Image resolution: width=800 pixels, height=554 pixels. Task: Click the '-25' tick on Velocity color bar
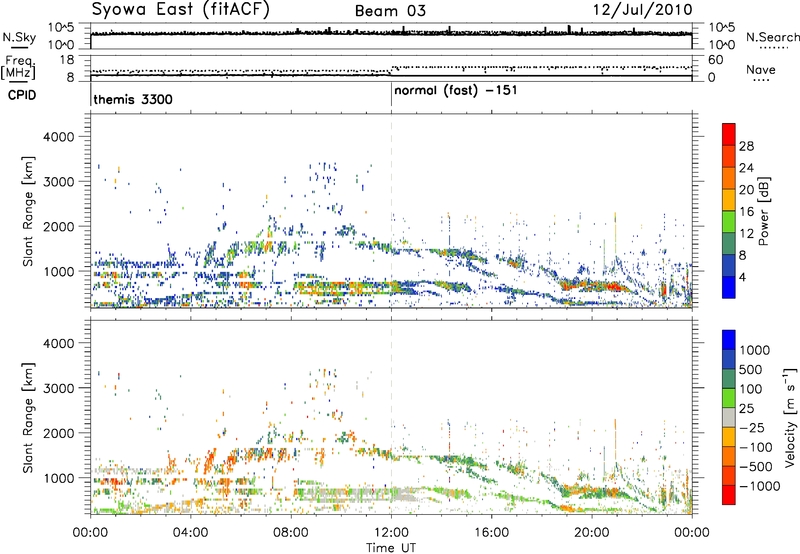tap(751, 427)
